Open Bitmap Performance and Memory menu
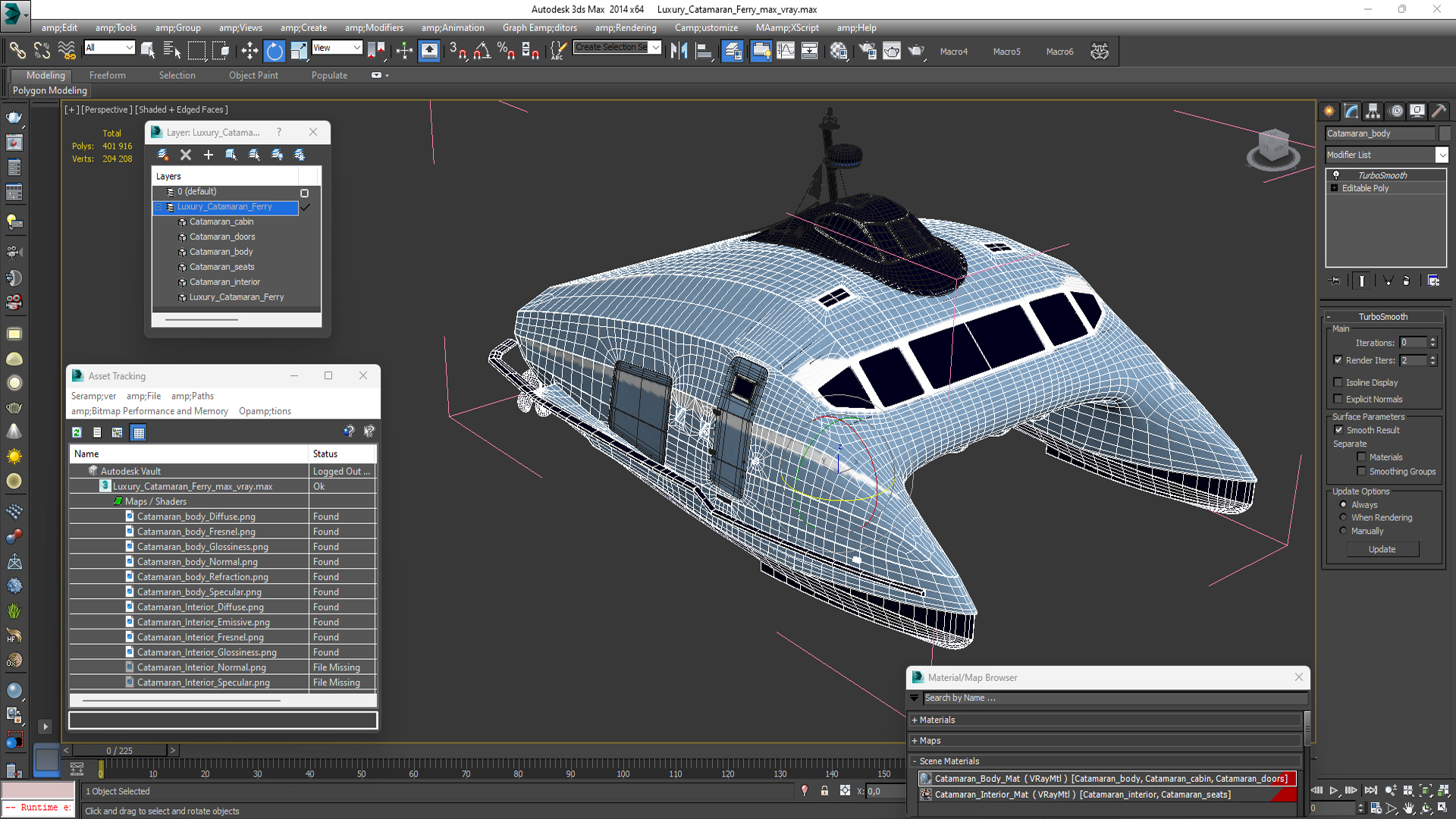This screenshot has width=1456, height=819. coord(149,411)
